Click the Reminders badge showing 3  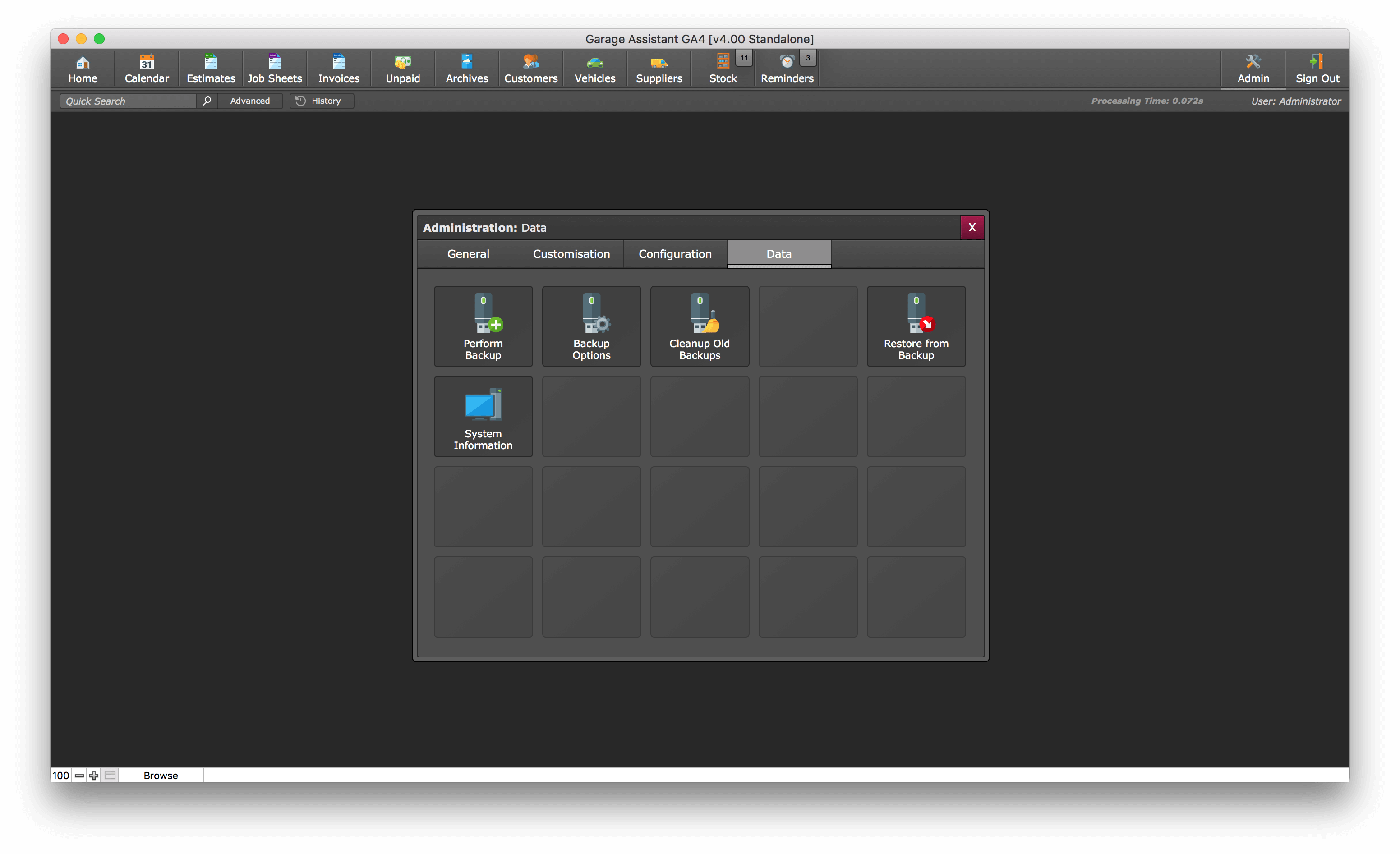807,57
